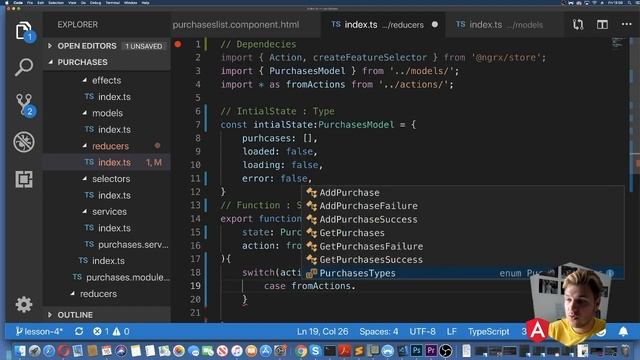Switch branch via lesson-4* in status bar
Image resolution: width=640 pixels, height=360 pixels.
pyautogui.click(x=39, y=331)
